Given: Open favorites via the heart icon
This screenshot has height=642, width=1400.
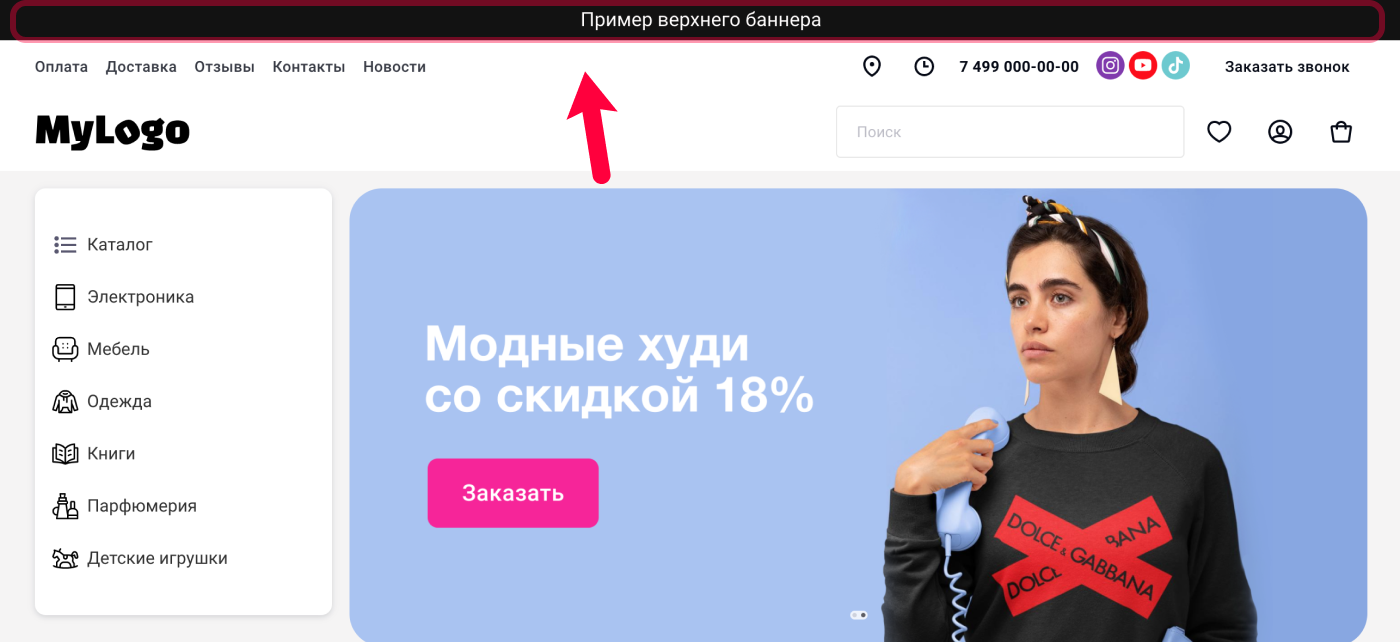Looking at the screenshot, I should click(1219, 132).
